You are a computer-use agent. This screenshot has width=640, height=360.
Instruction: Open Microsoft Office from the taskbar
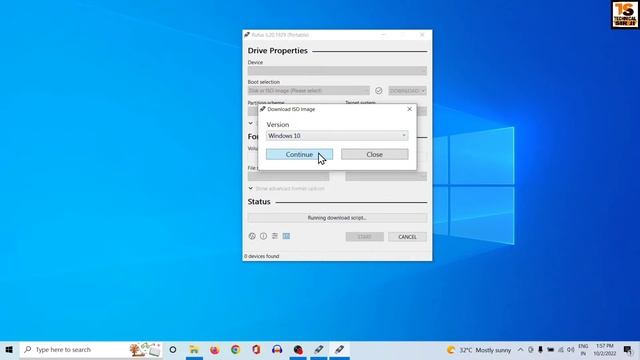pos(256,350)
